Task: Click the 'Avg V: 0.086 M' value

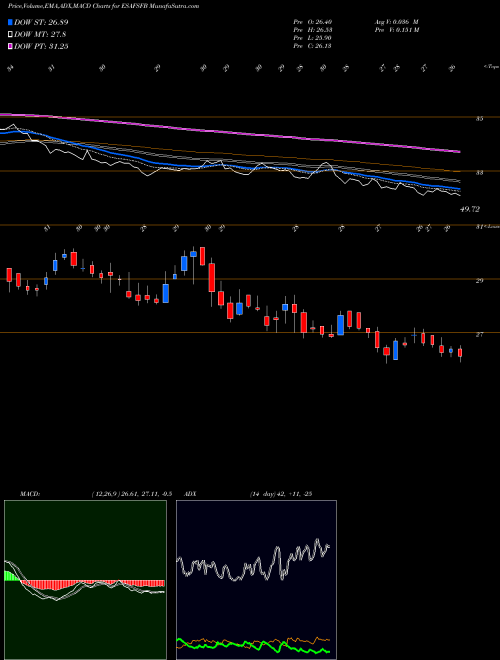Action: pos(396,22)
